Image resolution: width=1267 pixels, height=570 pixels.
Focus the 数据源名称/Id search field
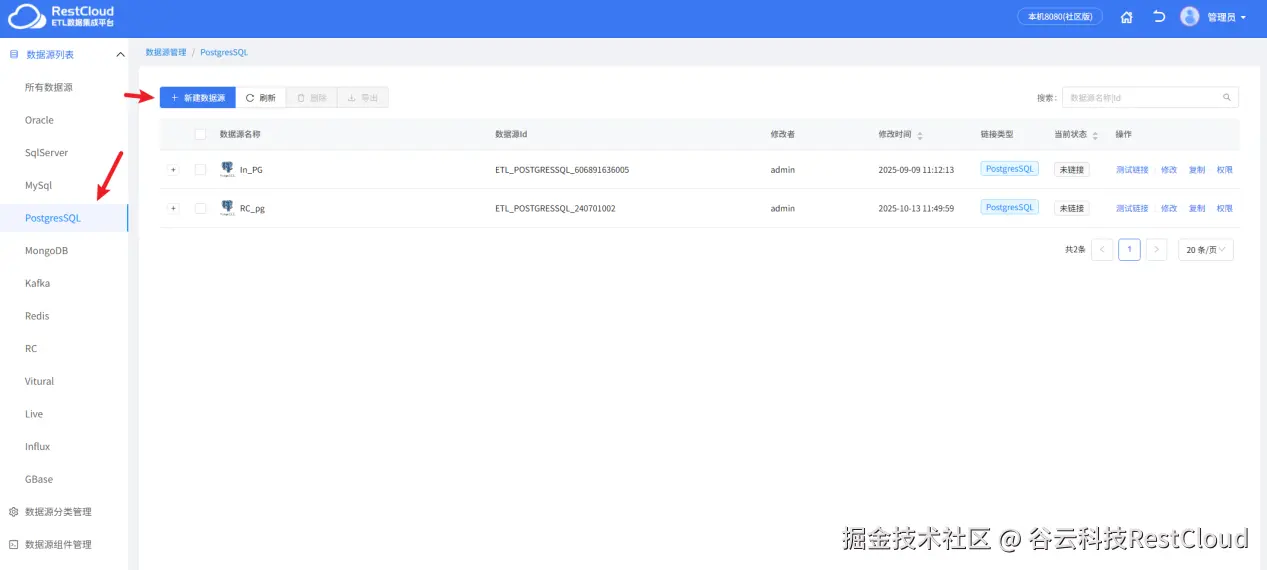(1150, 98)
